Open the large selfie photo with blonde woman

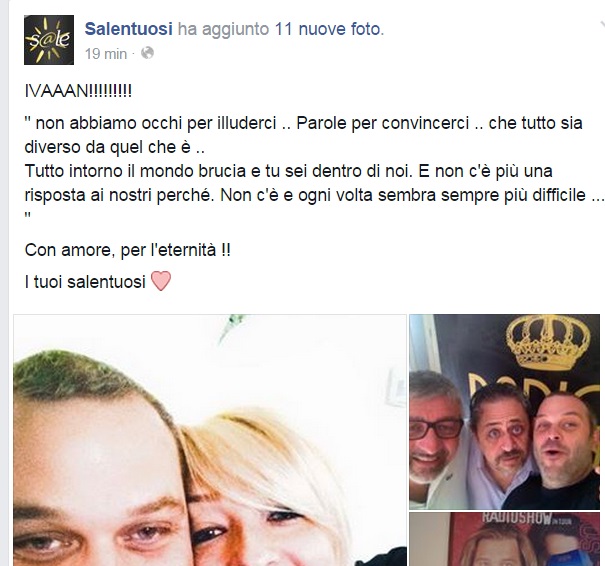[210, 440]
